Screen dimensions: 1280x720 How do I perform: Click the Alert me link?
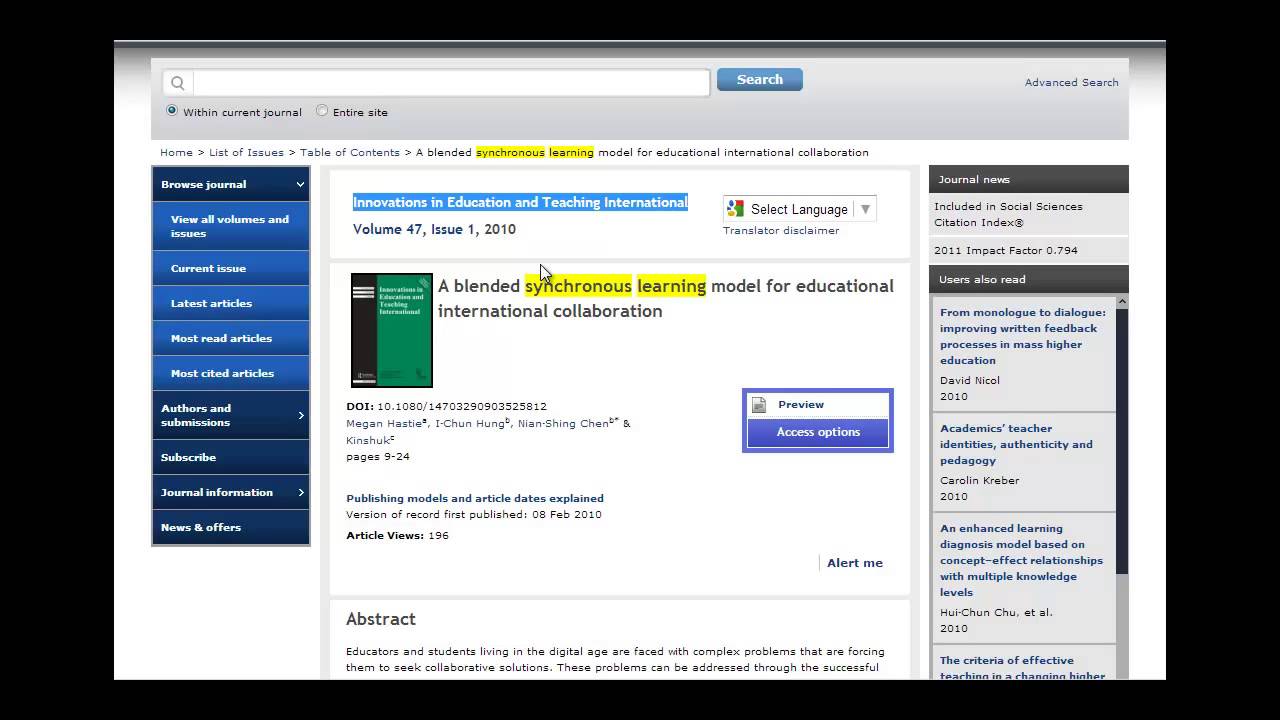click(854, 563)
